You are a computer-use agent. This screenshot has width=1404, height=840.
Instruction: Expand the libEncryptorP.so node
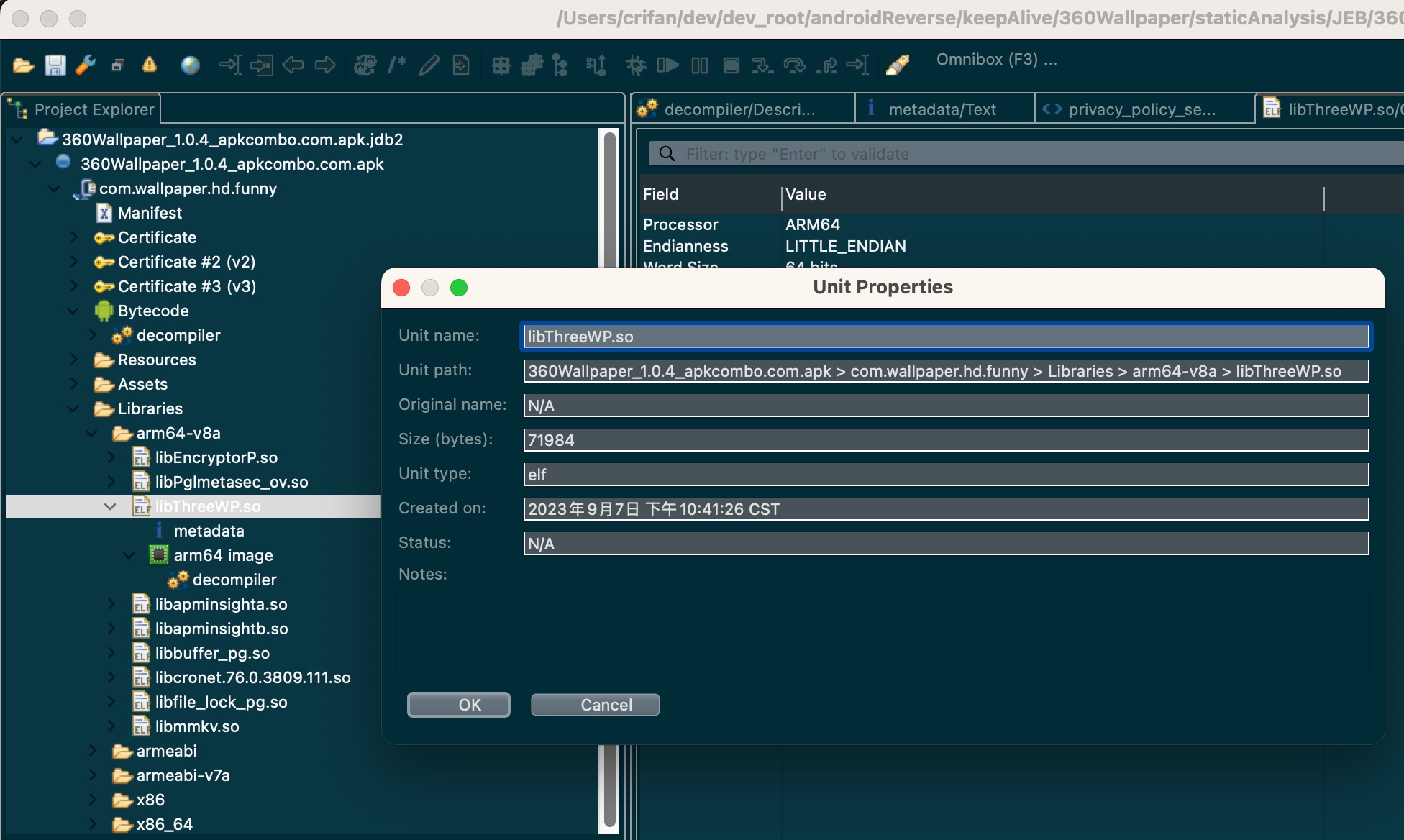pos(111,457)
